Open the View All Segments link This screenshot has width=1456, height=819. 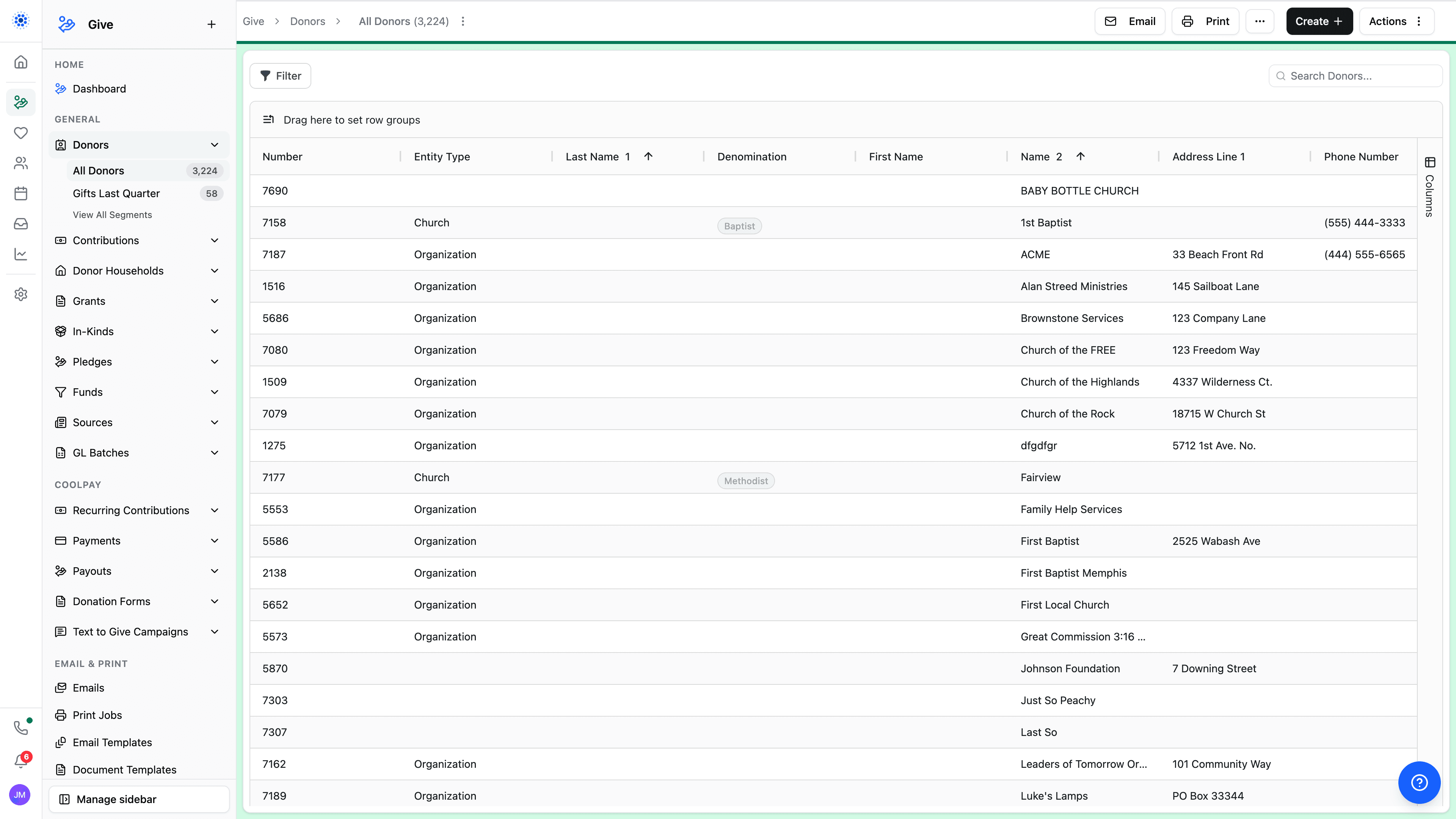[x=113, y=215]
